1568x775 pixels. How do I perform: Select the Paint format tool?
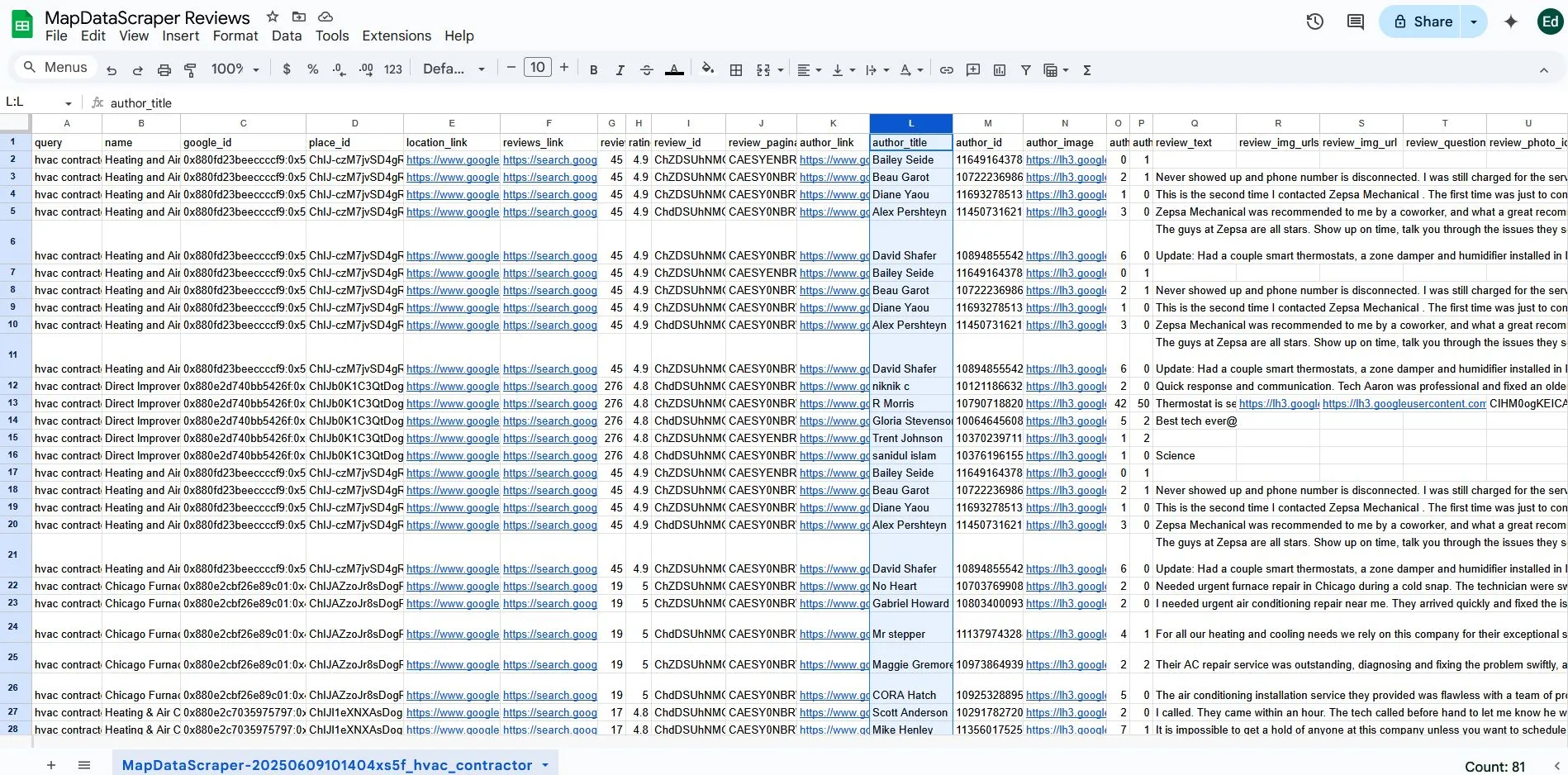(x=190, y=70)
